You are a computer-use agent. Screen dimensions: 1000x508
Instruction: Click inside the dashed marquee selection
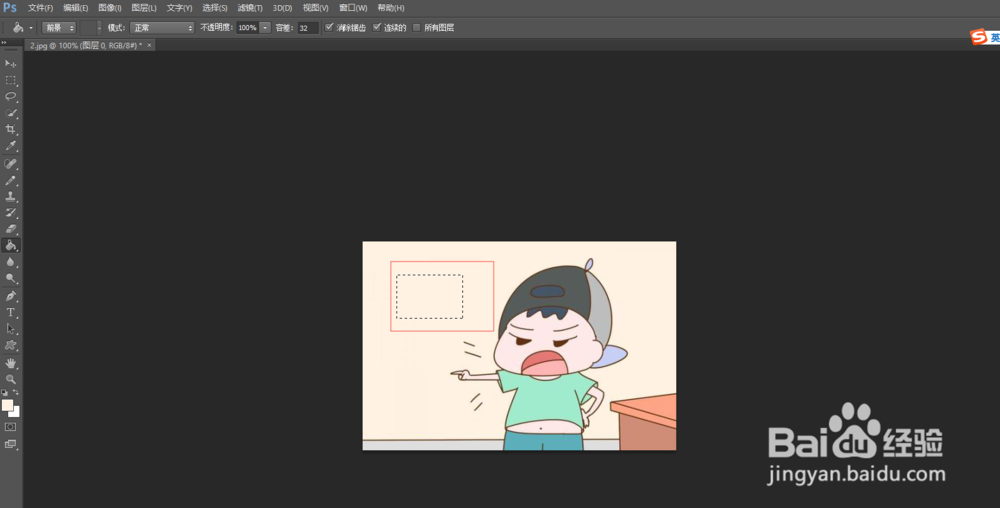[429, 296]
